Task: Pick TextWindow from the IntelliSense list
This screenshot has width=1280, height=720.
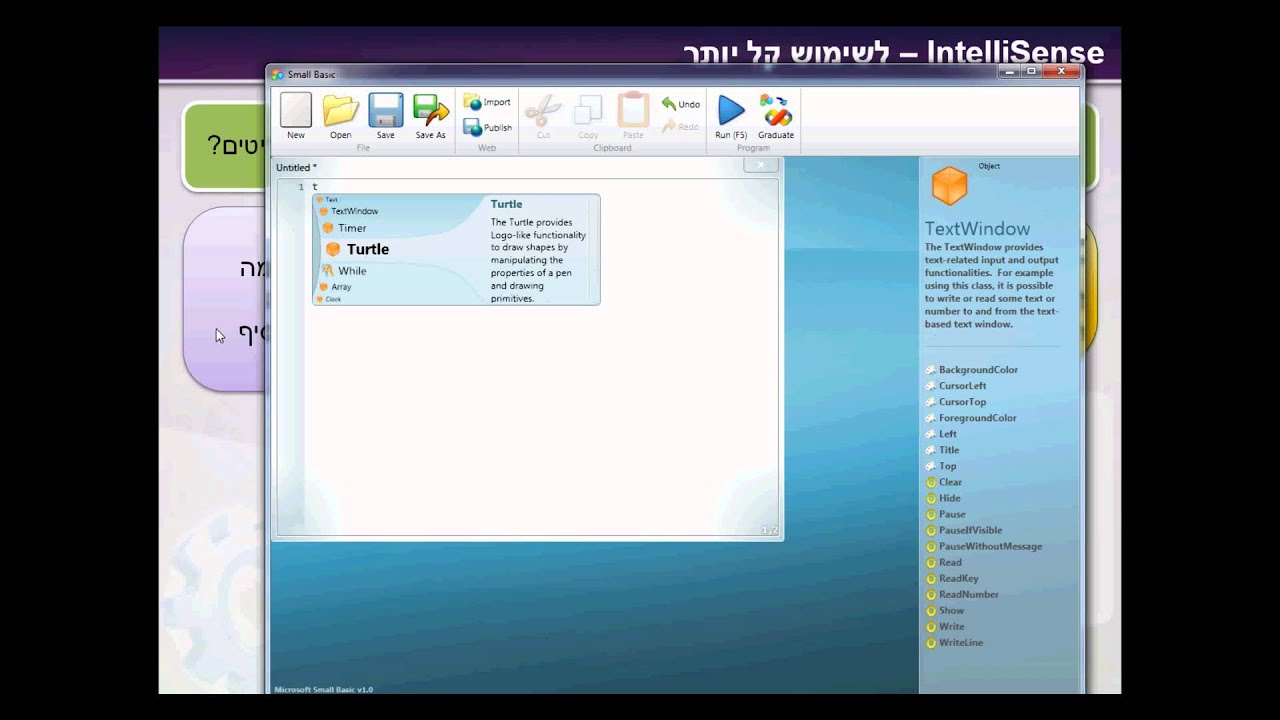Action: [348, 211]
